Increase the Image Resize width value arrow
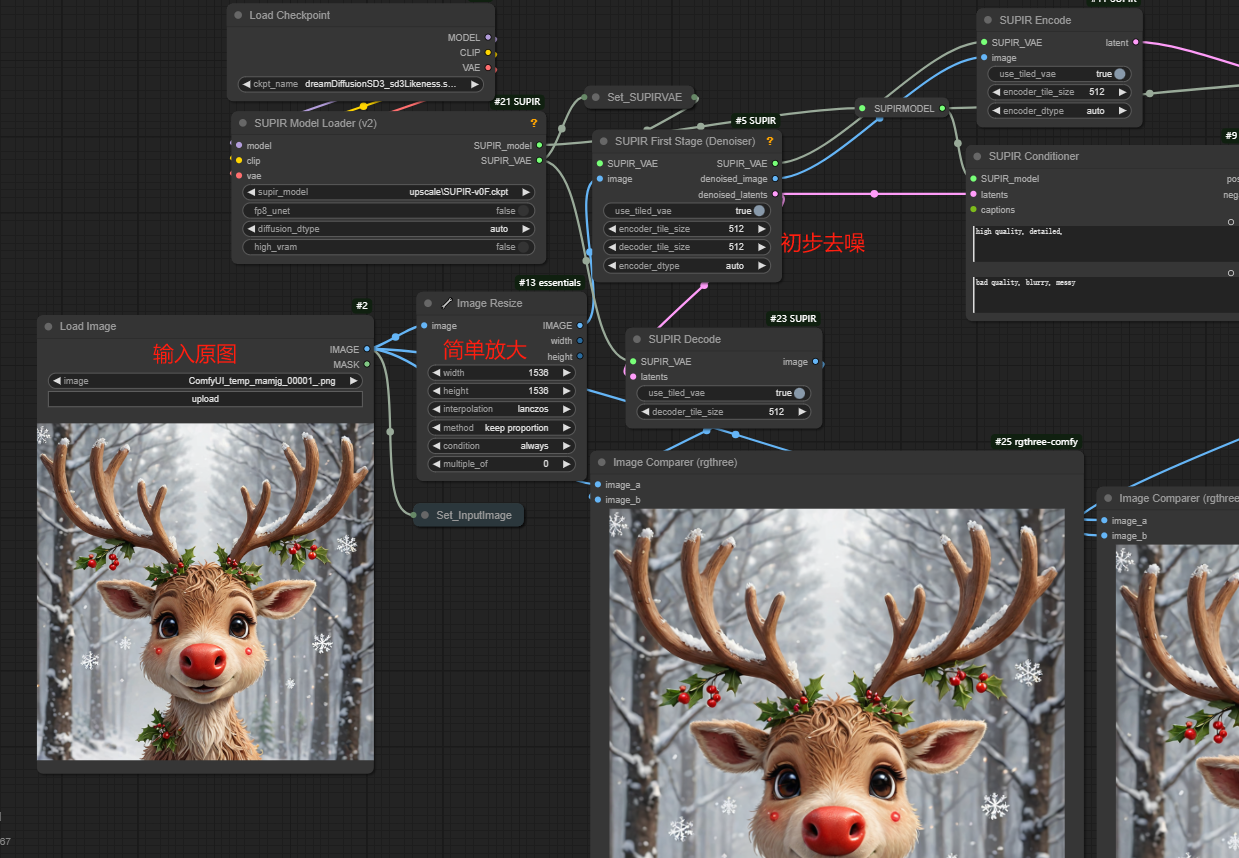This screenshot has height=858, width=1239. (567, 373)
